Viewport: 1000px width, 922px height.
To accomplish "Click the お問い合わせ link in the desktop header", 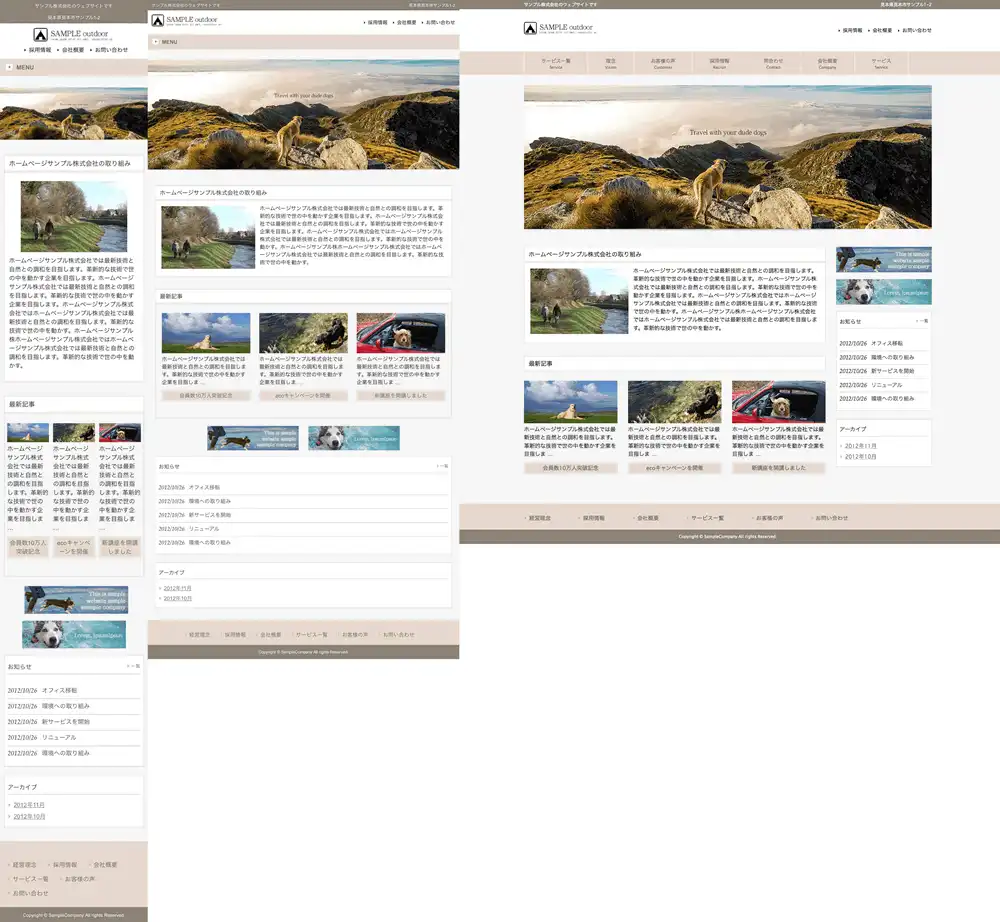I will pos(915,30).
